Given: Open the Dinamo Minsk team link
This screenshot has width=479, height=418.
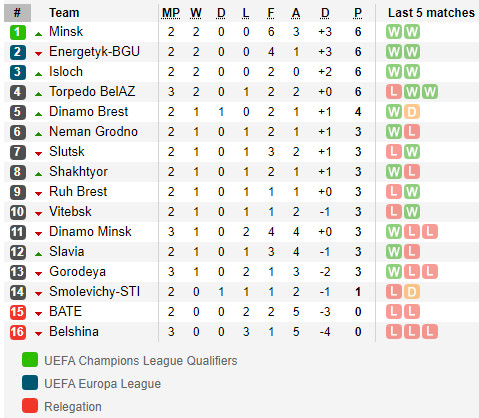Looking at the screenshot, I should tap(90, 232).
